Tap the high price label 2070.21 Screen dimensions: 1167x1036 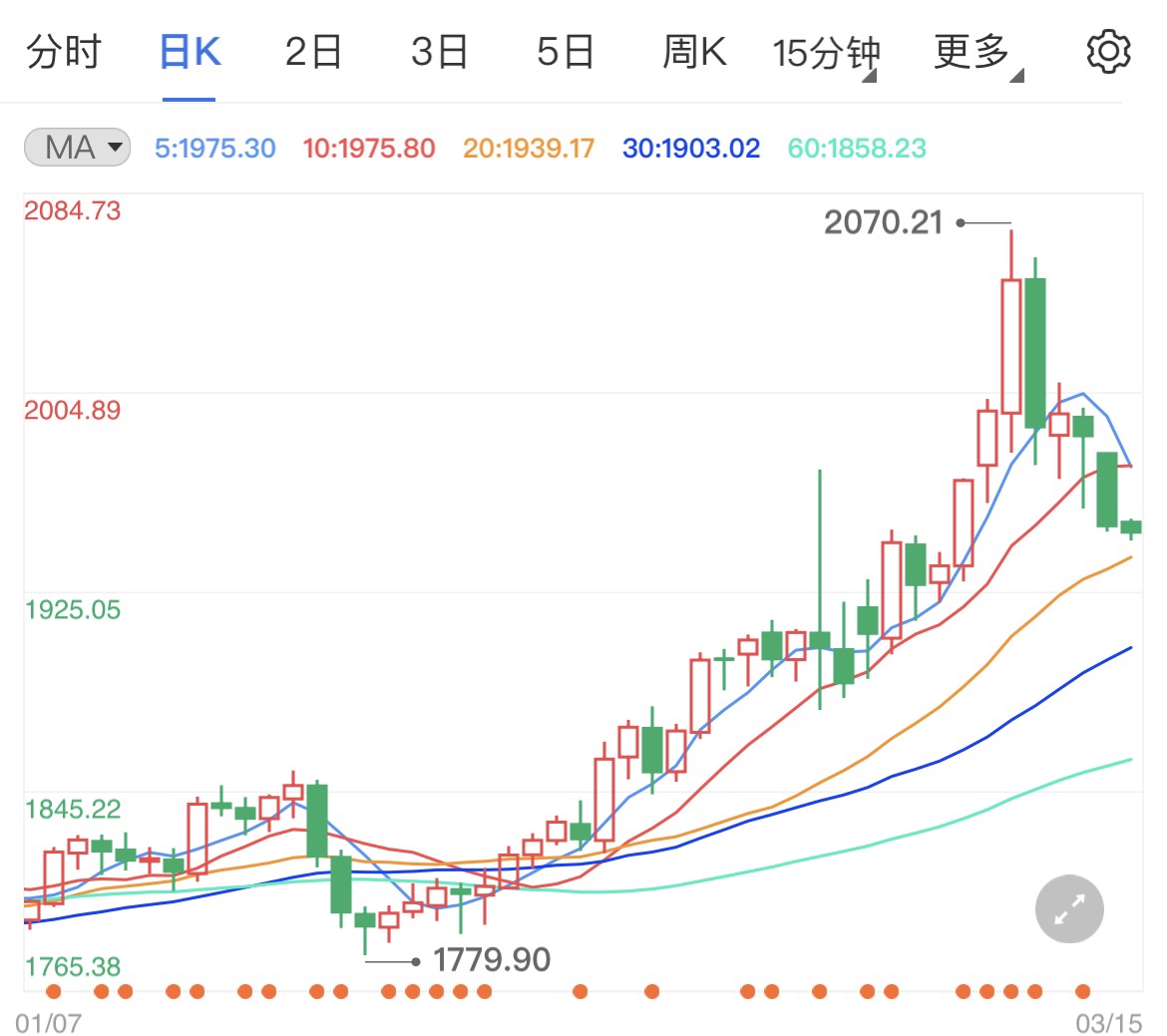pos(886,223)
